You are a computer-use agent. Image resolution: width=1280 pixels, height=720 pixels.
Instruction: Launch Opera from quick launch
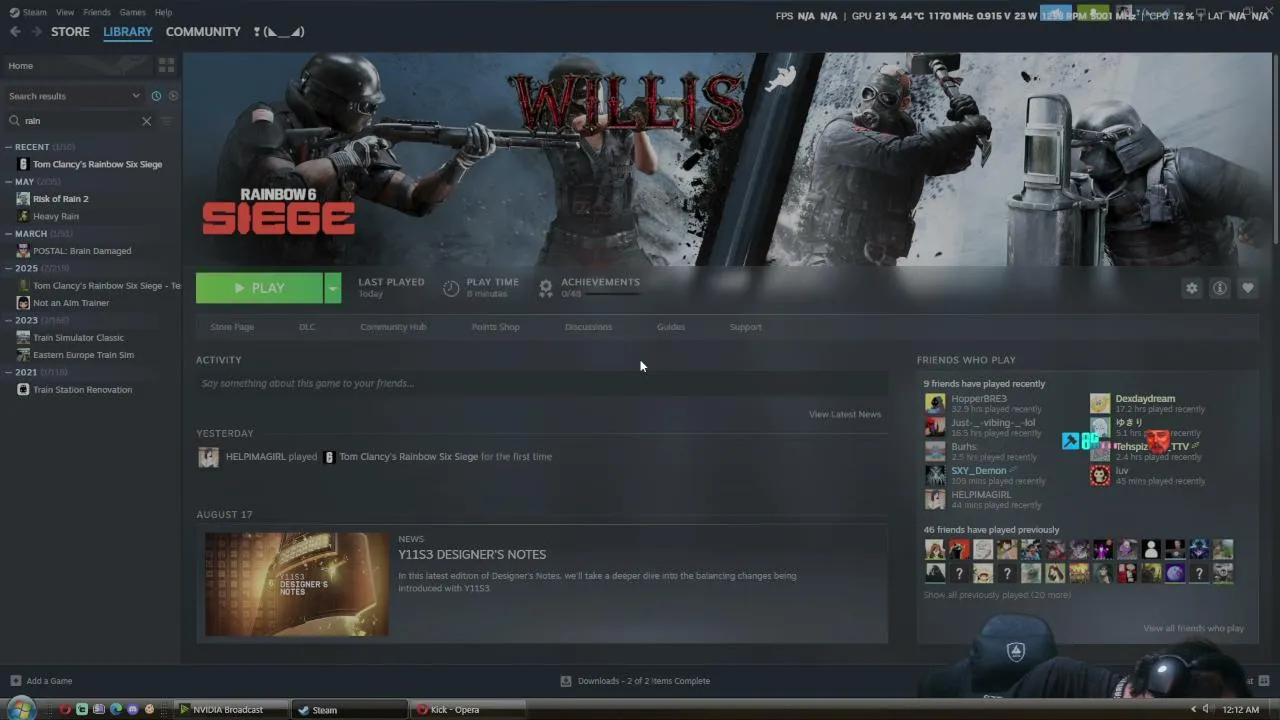(x=66, y=710)
